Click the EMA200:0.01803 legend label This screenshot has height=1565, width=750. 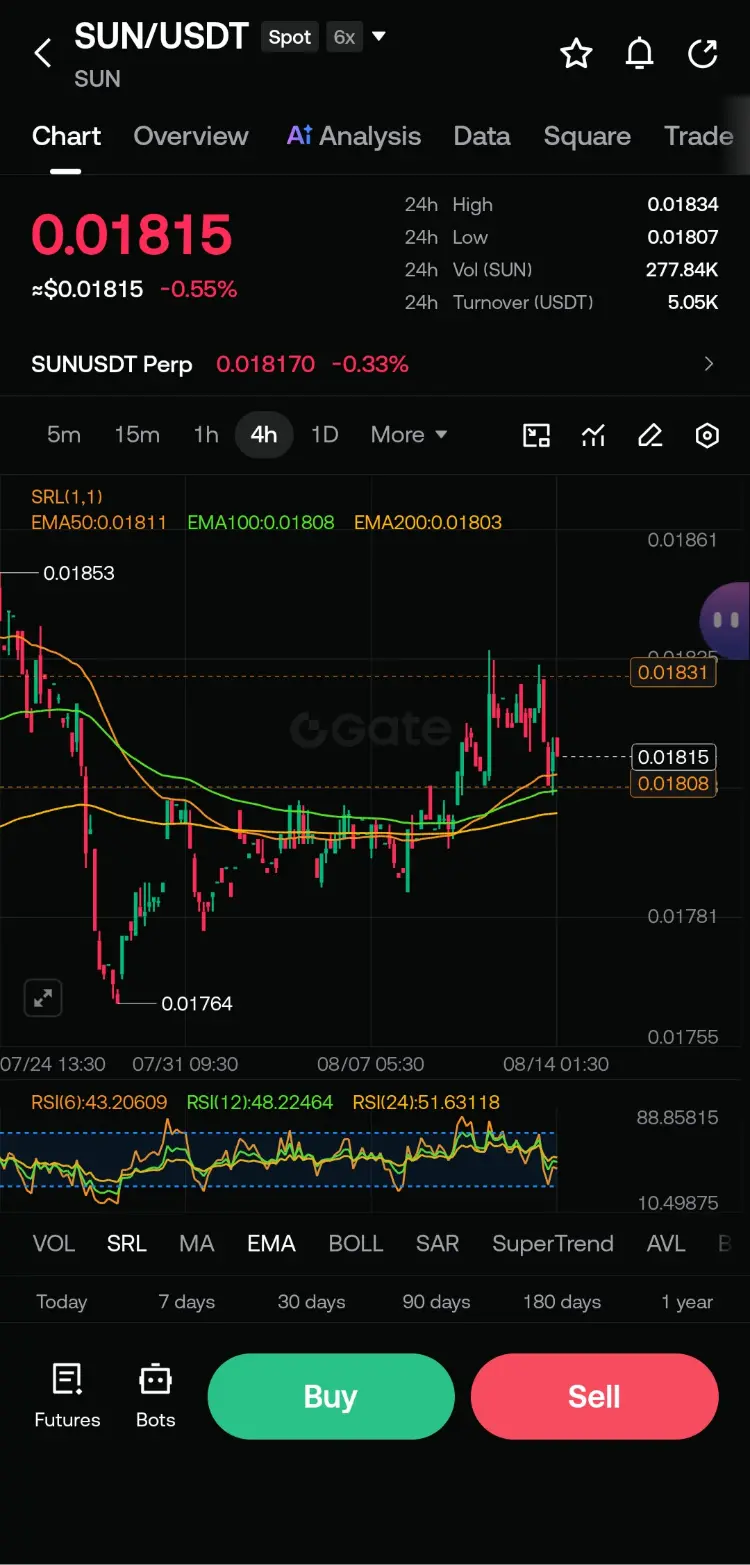tap(428, 522)
